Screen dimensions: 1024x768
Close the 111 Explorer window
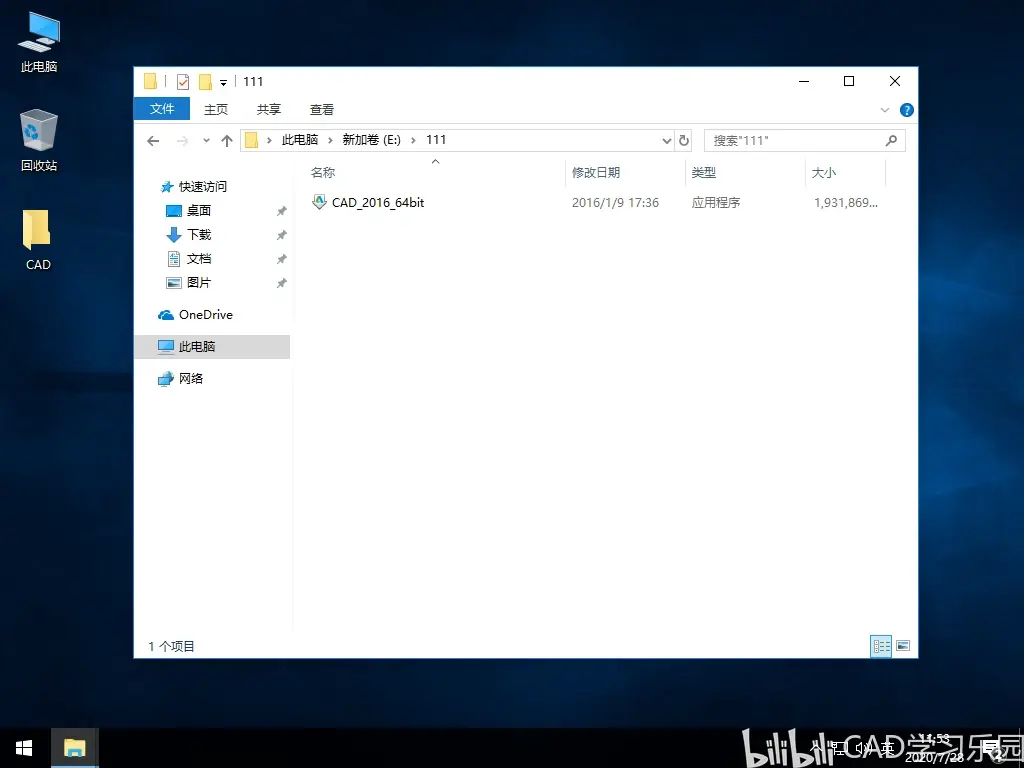pos(895,82)
